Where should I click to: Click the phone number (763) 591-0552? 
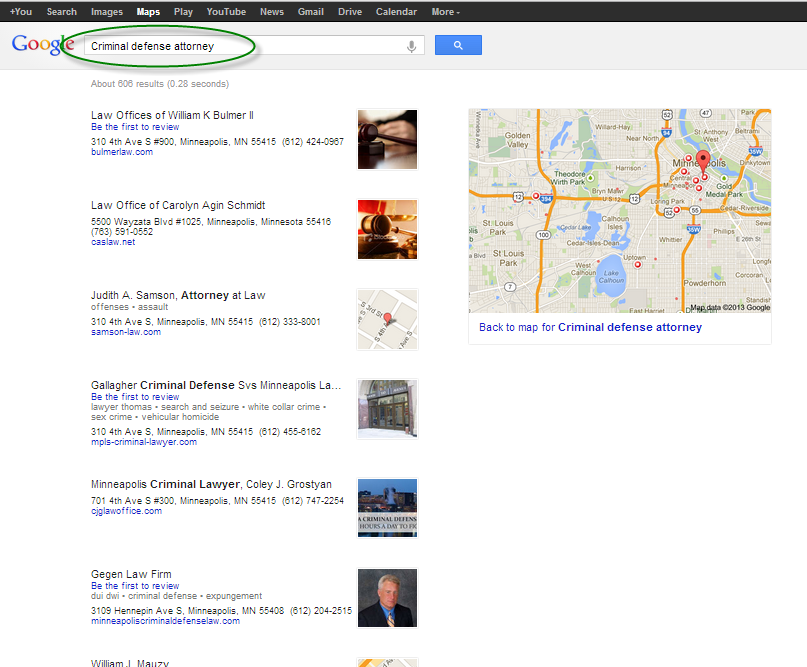pos(122,232)
